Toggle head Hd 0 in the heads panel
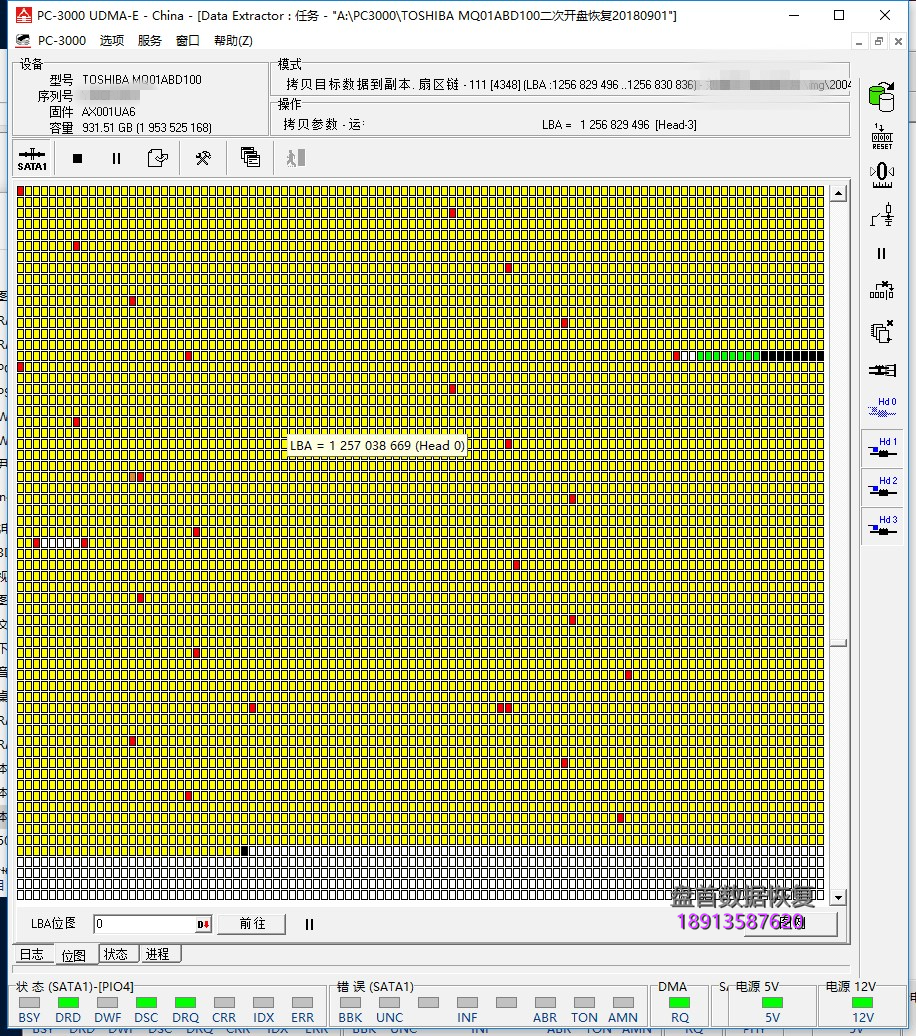Viewport: 916px width, 1036px height. 881,408
